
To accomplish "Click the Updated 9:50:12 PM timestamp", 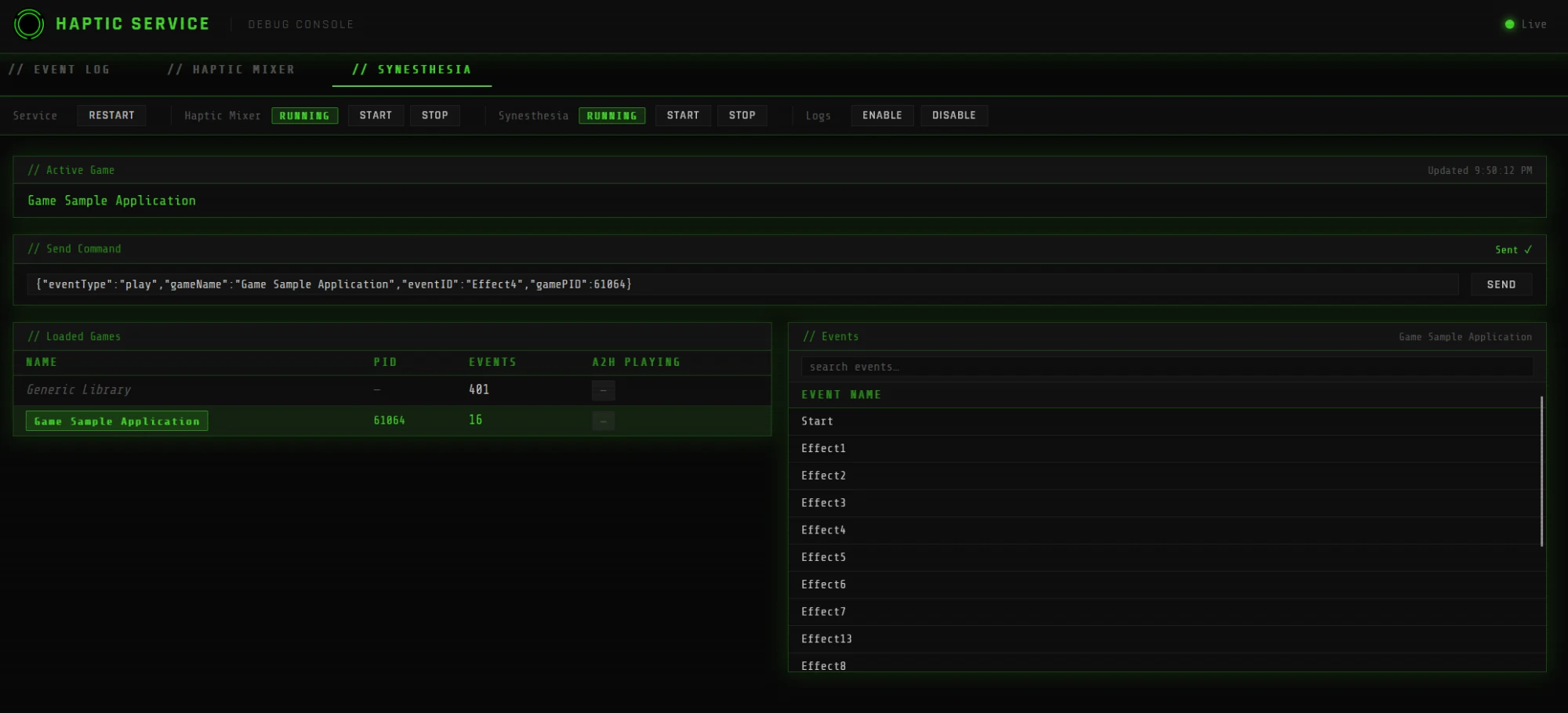I will pyautogui.click(x=1479, y=170).
